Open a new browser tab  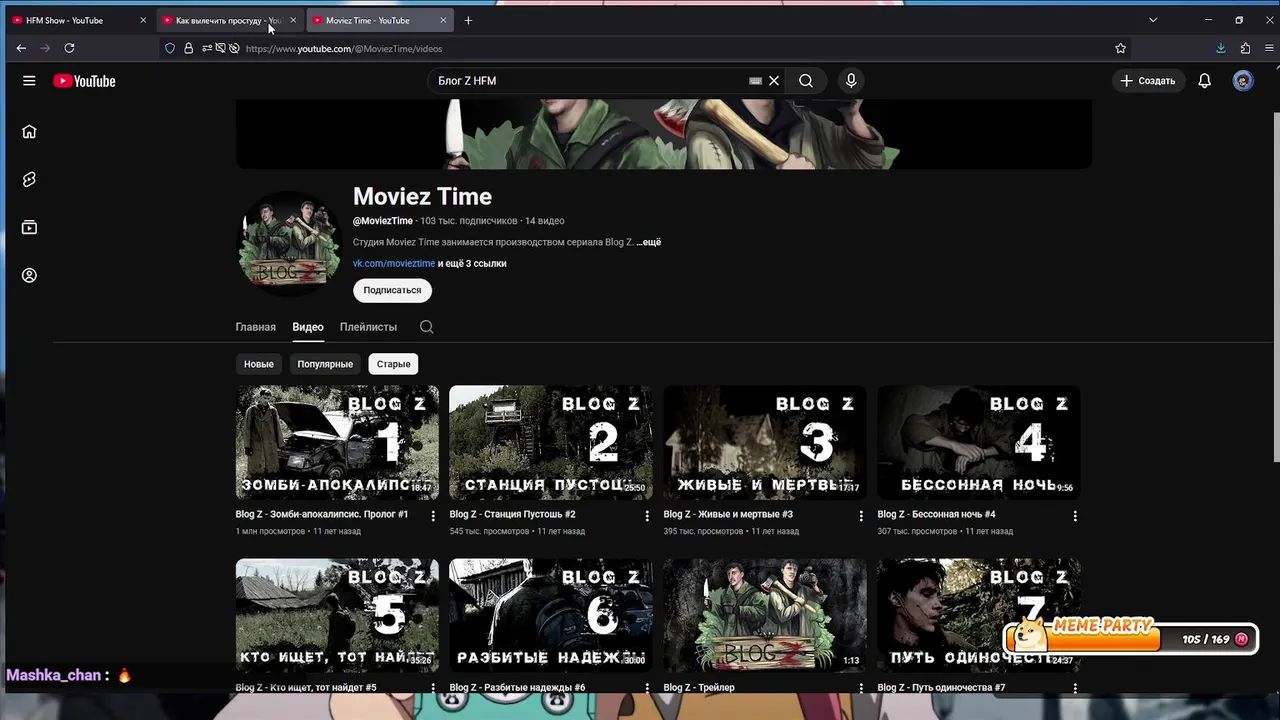point(468,20)
